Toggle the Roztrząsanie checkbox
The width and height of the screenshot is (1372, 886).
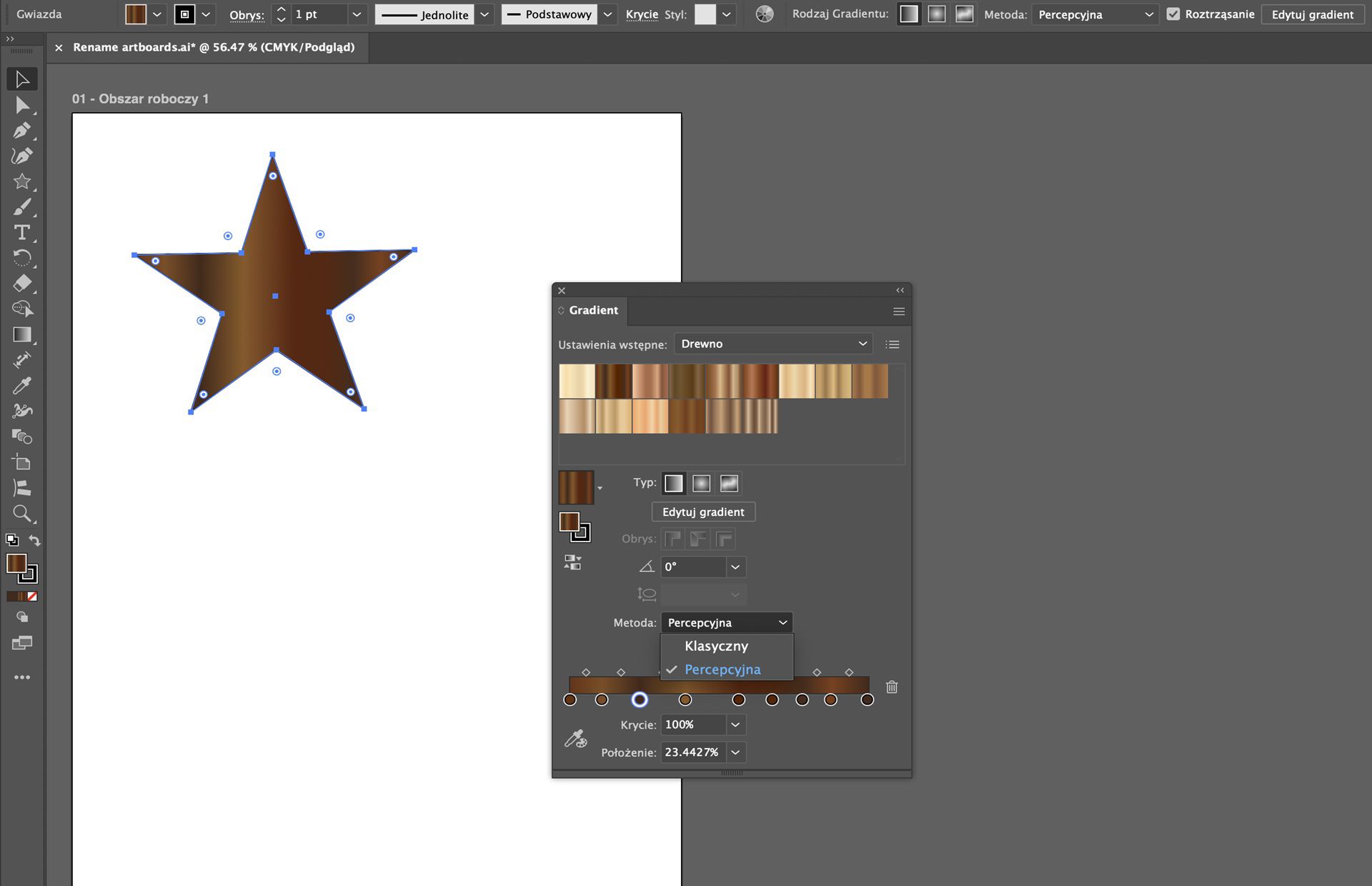tap(1174, 14)
